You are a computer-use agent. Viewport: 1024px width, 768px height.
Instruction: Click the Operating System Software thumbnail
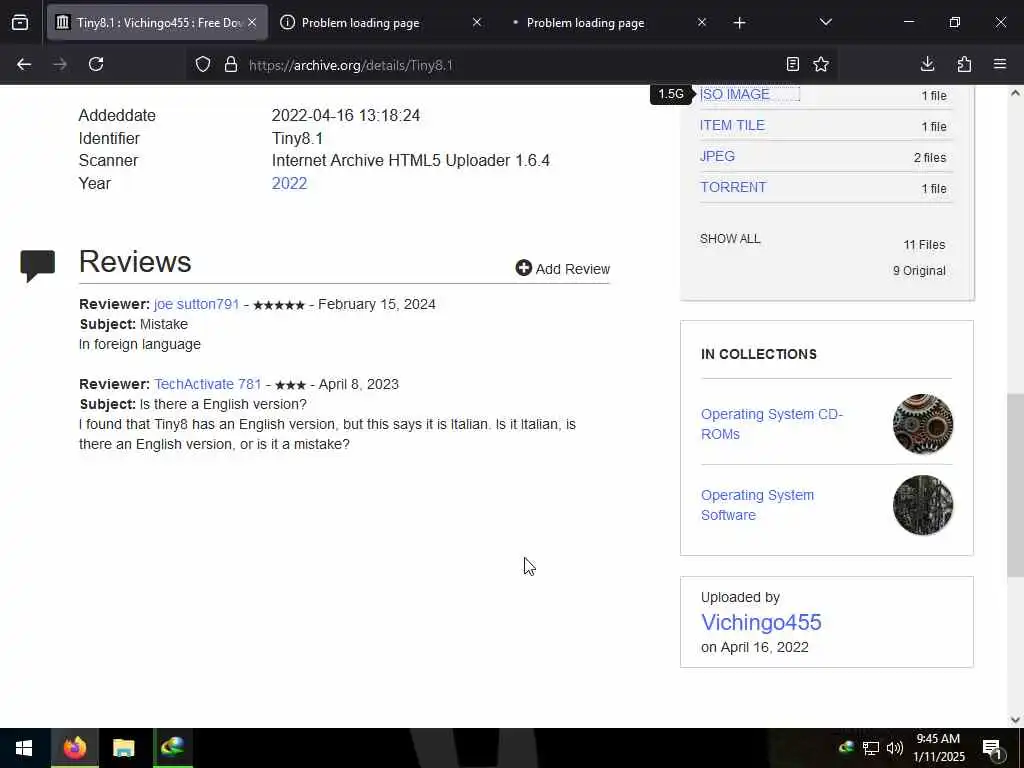click(x=923, y=505)
